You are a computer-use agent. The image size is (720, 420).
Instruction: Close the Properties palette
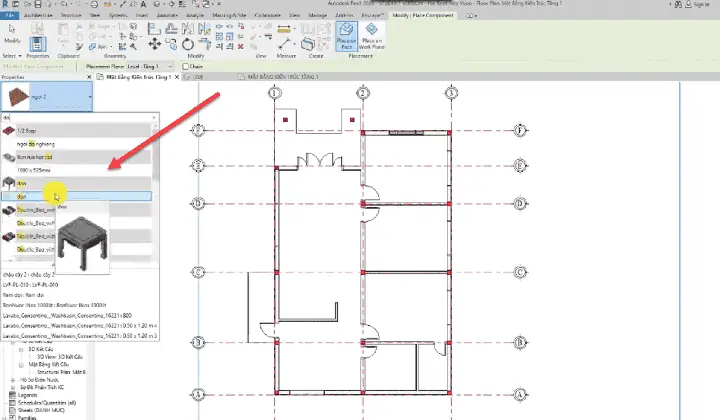click(x=89, y=77)
